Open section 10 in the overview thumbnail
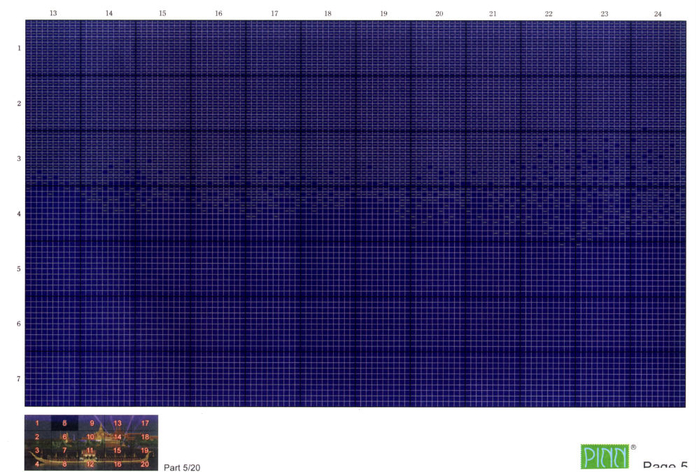699x472 pixels. (x=90, y=437)
